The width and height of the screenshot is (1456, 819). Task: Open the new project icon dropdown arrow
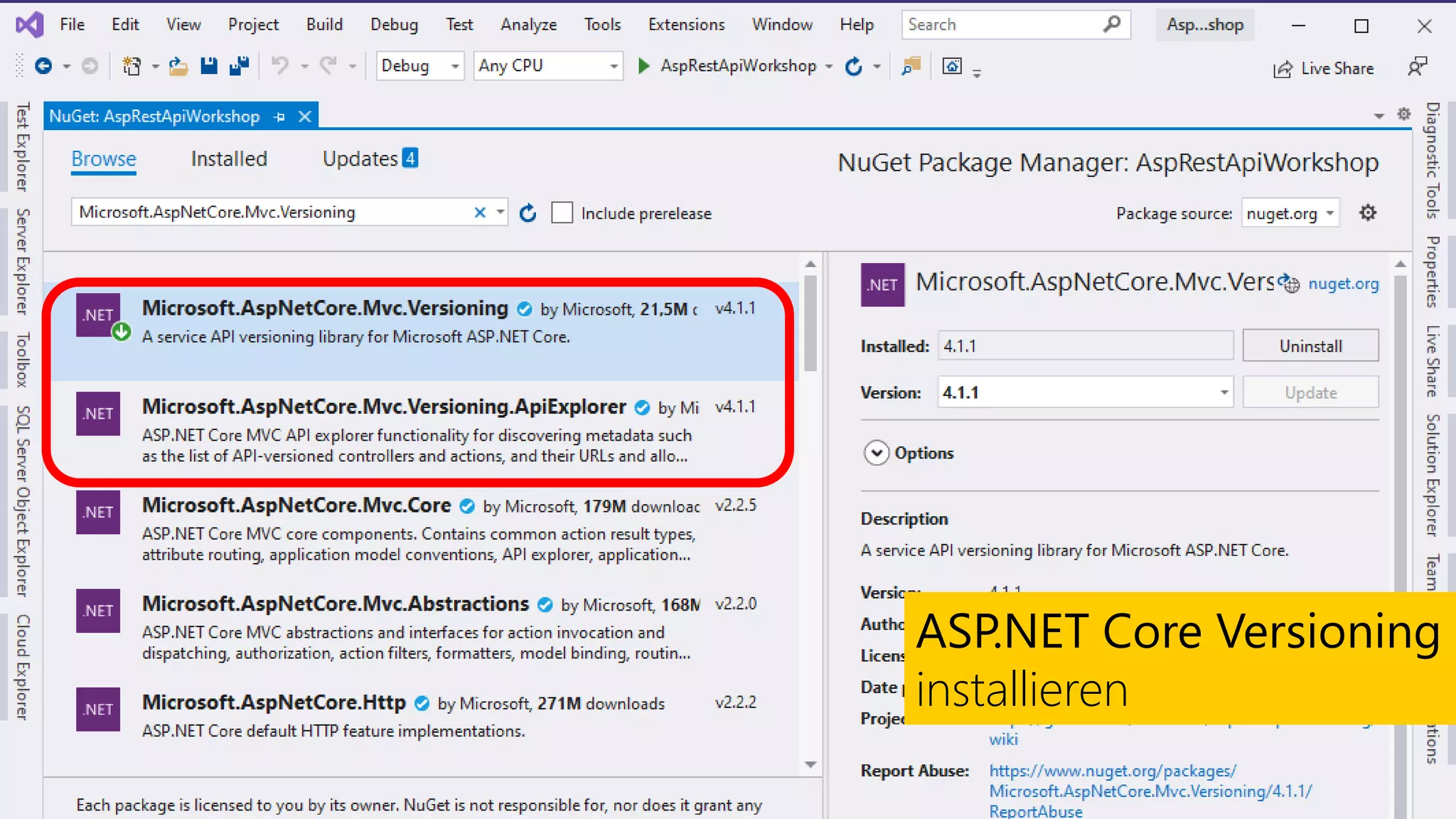(x=154, y=67)
